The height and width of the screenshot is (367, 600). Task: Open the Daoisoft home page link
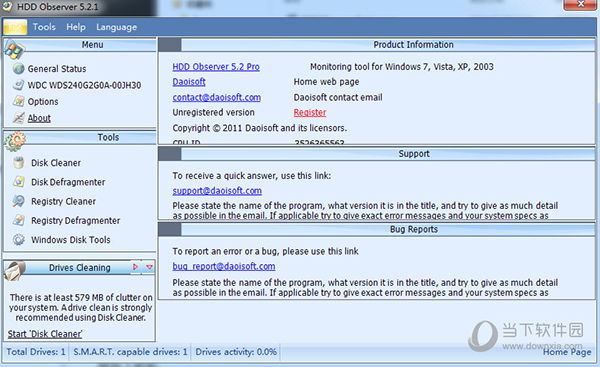(189, 82)
